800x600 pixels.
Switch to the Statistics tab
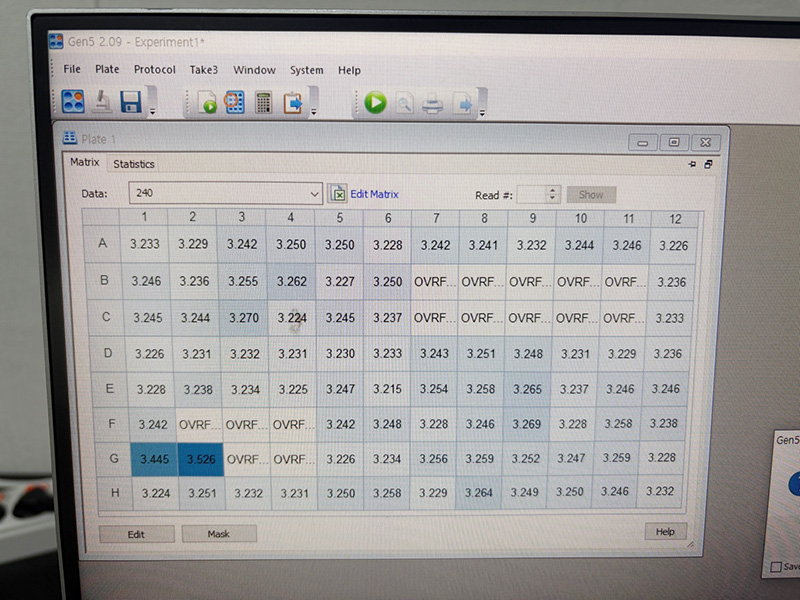click(133, 164)
